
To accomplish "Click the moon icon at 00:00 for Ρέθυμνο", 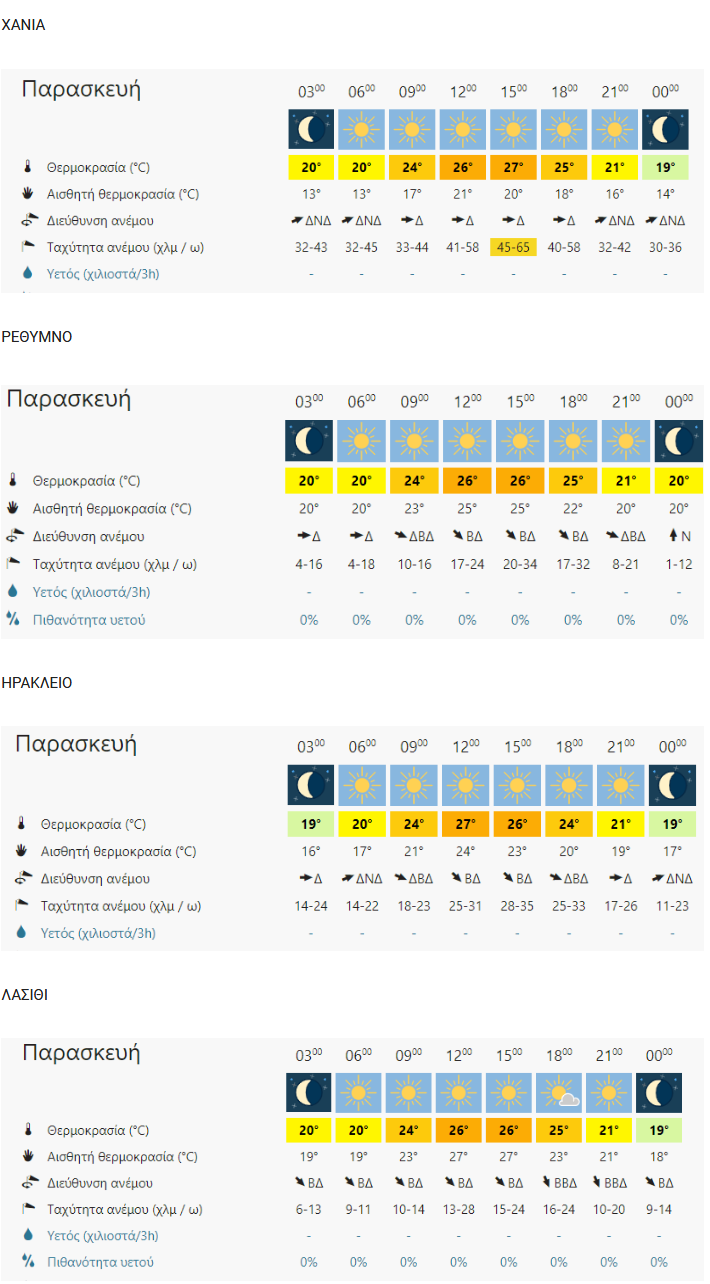I will point(679,441).
